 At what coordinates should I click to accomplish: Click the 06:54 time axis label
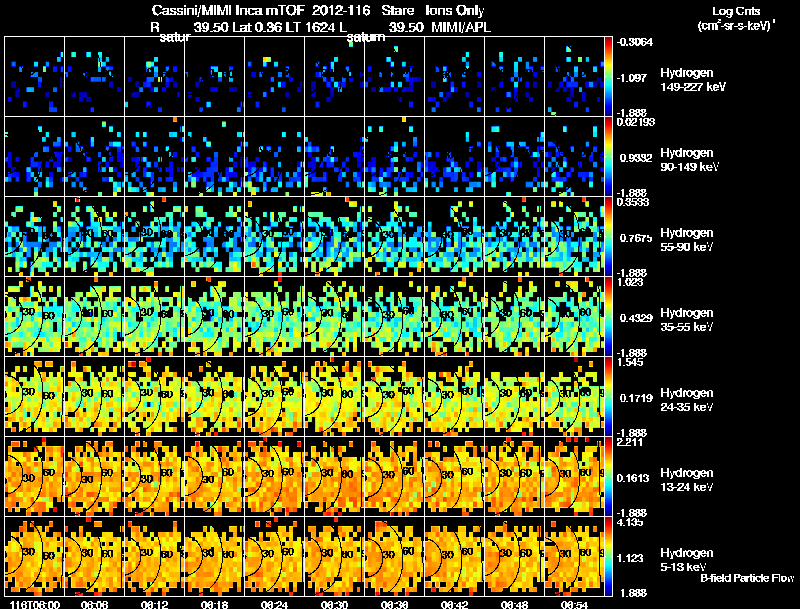[x=574, y=604]
